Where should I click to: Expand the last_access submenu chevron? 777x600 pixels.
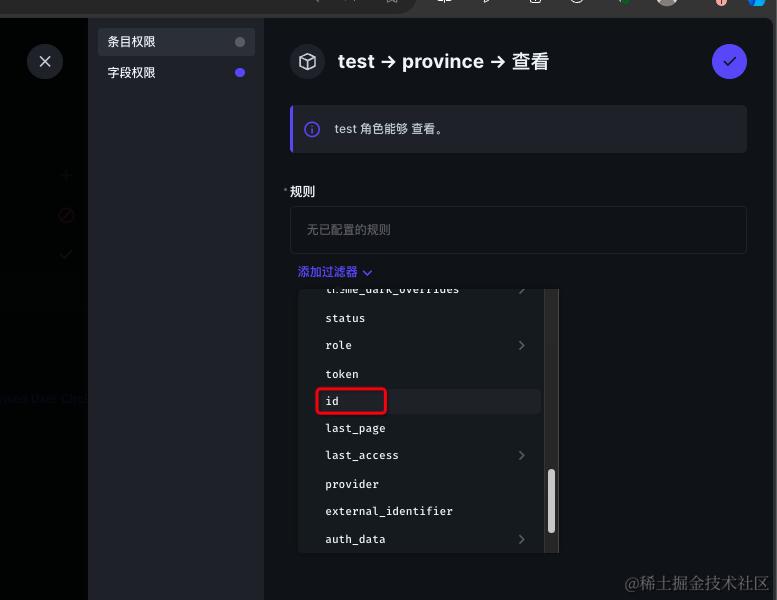521,455
